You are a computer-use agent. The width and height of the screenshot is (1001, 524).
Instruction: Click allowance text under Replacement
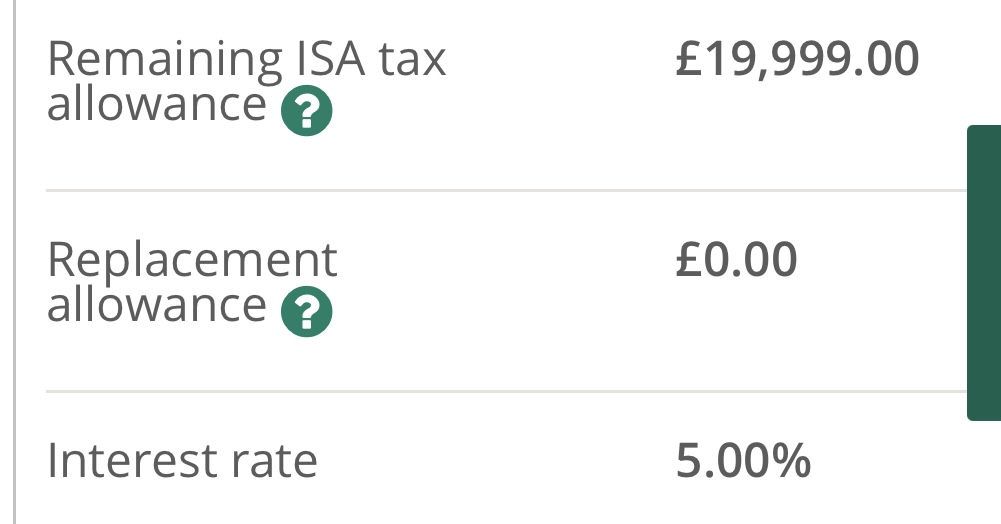(x=157, y=305)
